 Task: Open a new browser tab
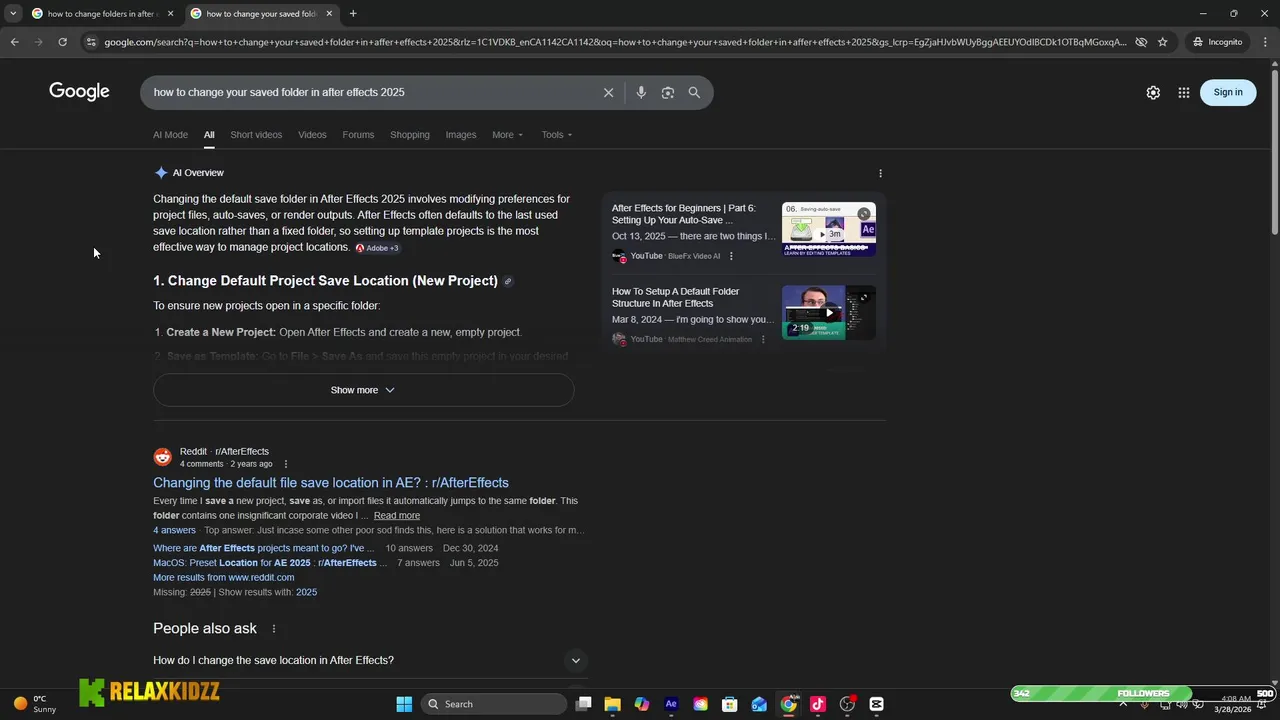point(353,14)
